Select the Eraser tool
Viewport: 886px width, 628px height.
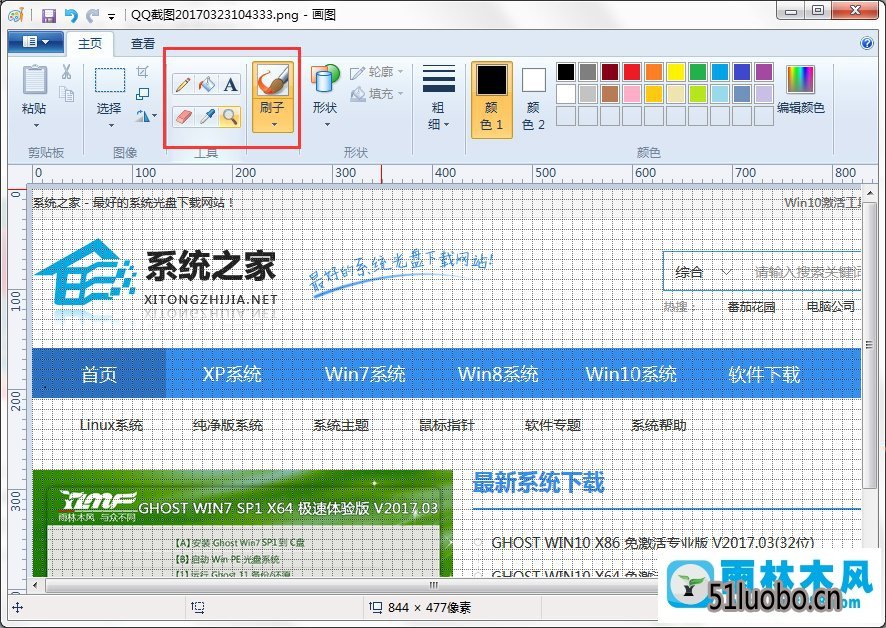[x=183, y=116]
